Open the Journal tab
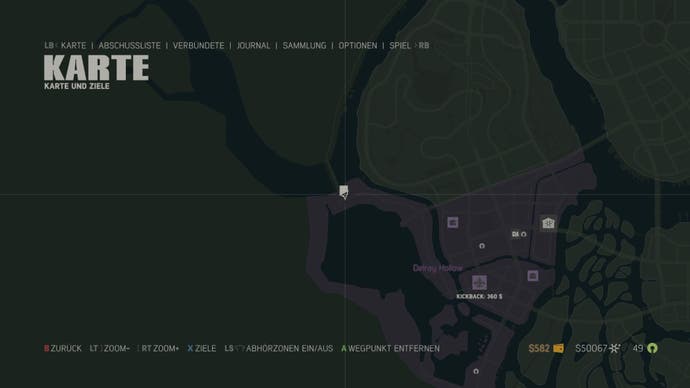 pos(253,46)
